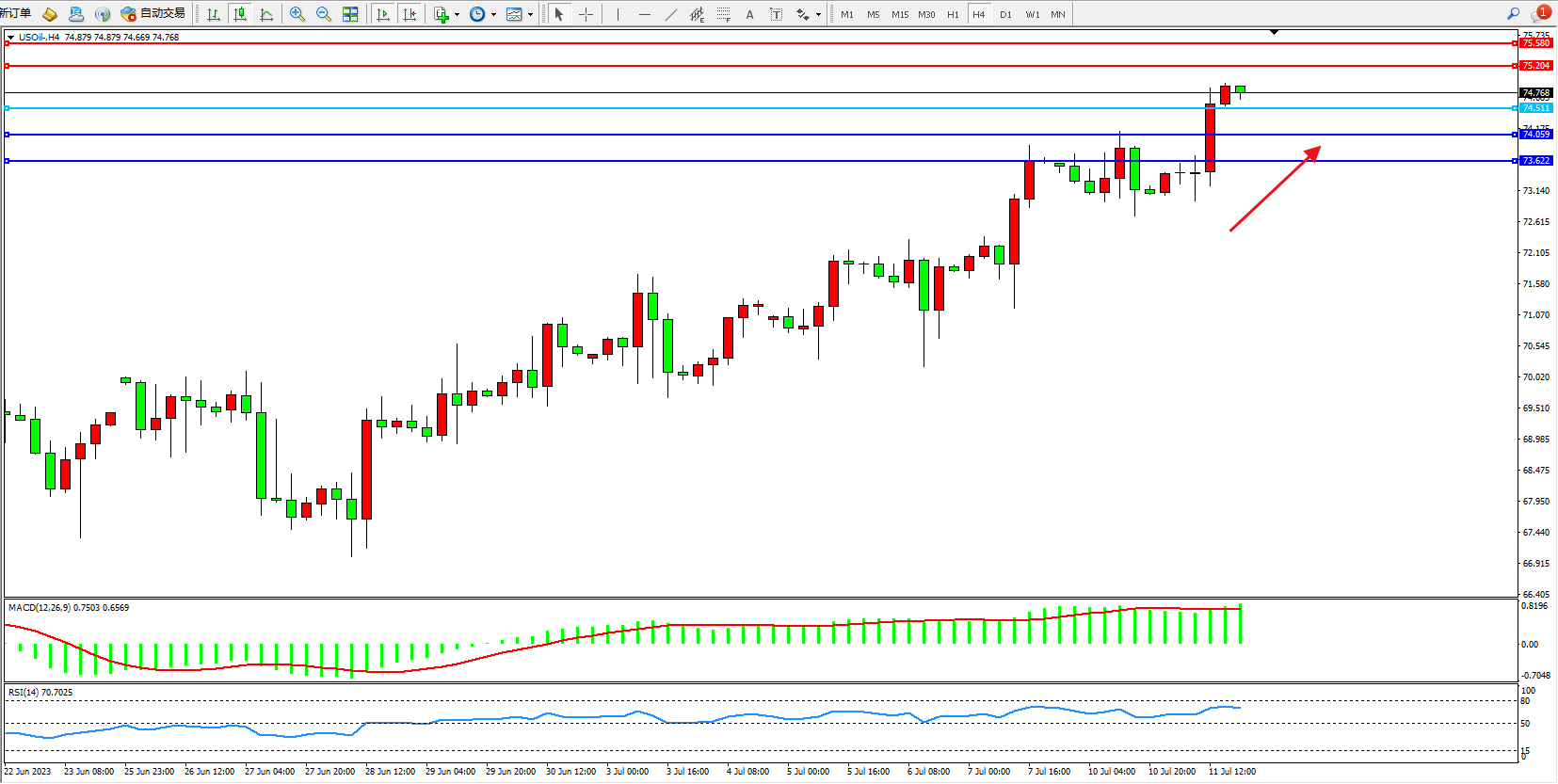Image resolution: width=1558 pixels, height=784 pixels.
Task: Click the Zoom Out magnifier icon
Action: [x=324, y=14]
